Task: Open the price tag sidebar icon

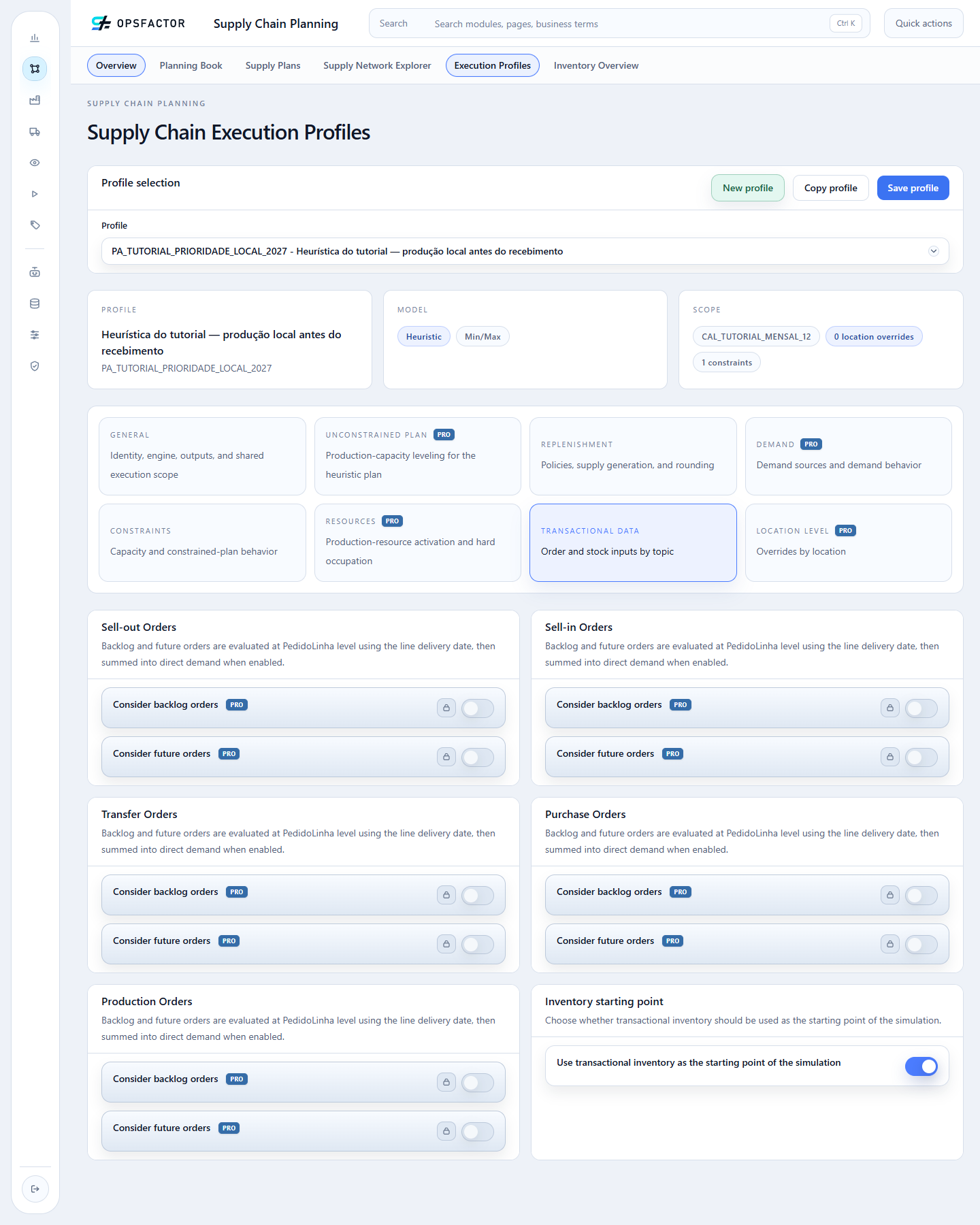Action: coord(35,225)
